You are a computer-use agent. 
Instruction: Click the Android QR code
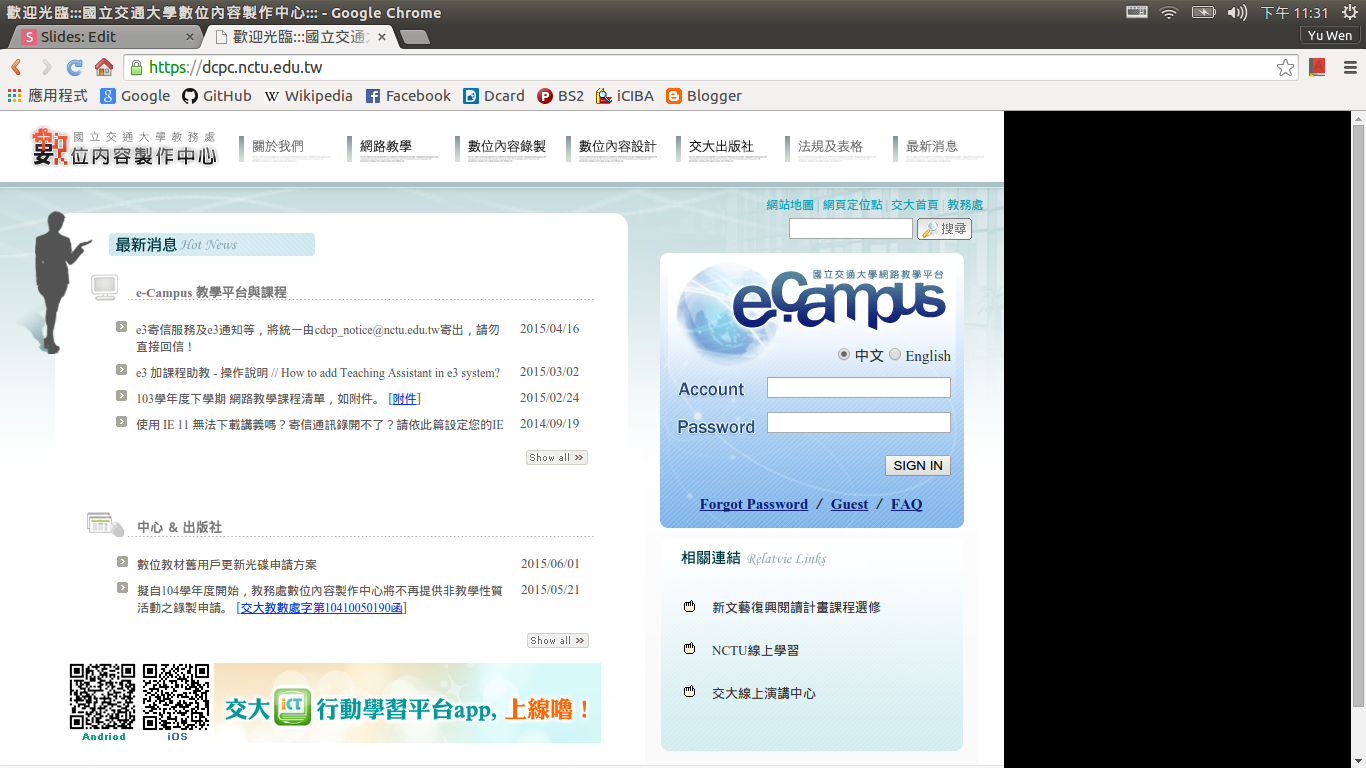coord(103,697)
